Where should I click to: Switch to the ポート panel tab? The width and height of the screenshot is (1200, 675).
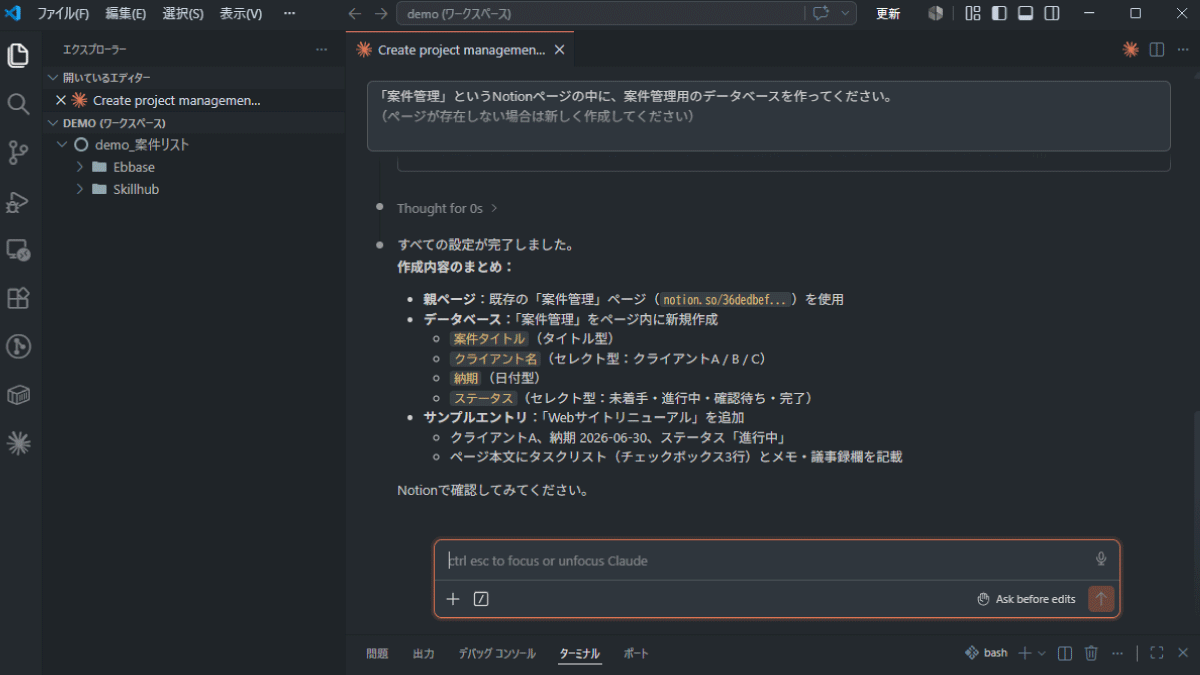[x=636, y=653]
